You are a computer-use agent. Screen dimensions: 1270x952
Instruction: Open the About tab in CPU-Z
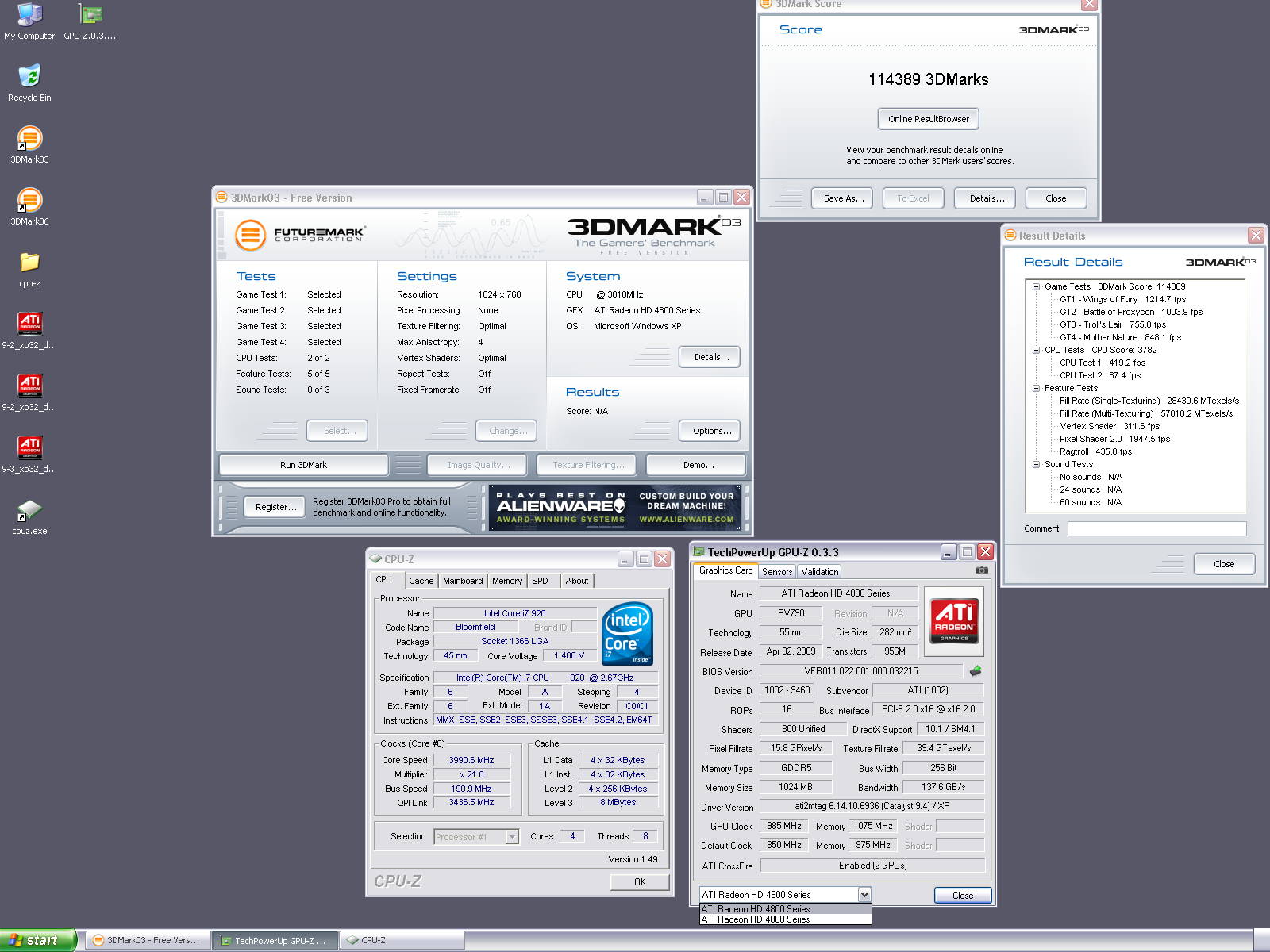point(577,581)
